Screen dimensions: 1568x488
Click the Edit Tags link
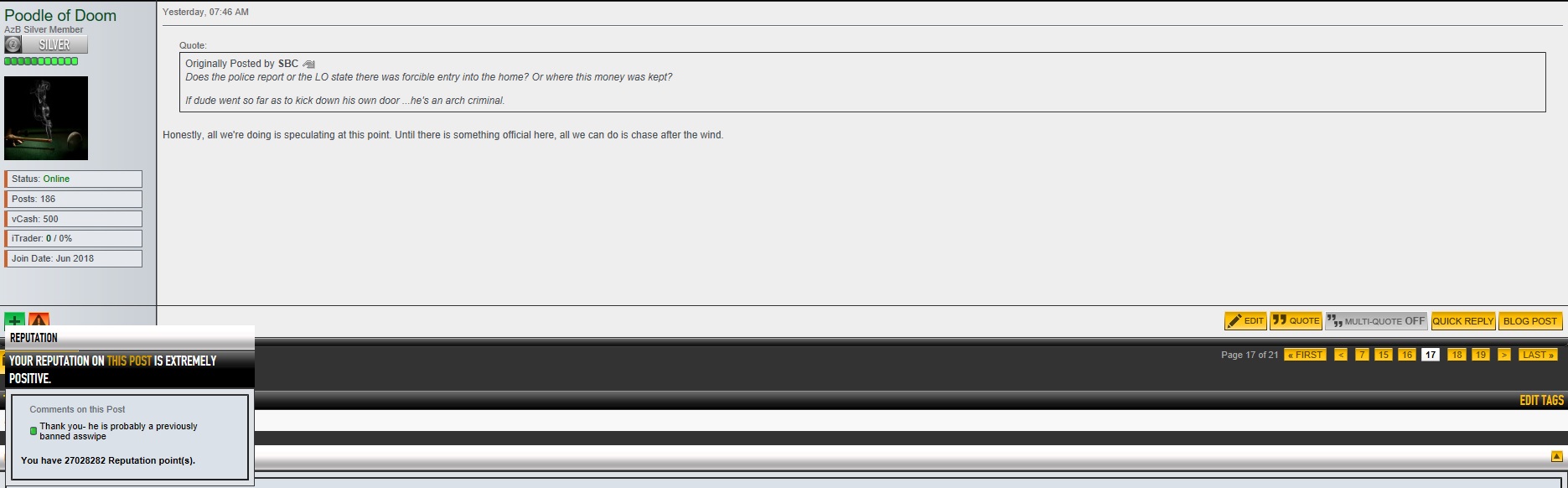tap(1541, 400)
